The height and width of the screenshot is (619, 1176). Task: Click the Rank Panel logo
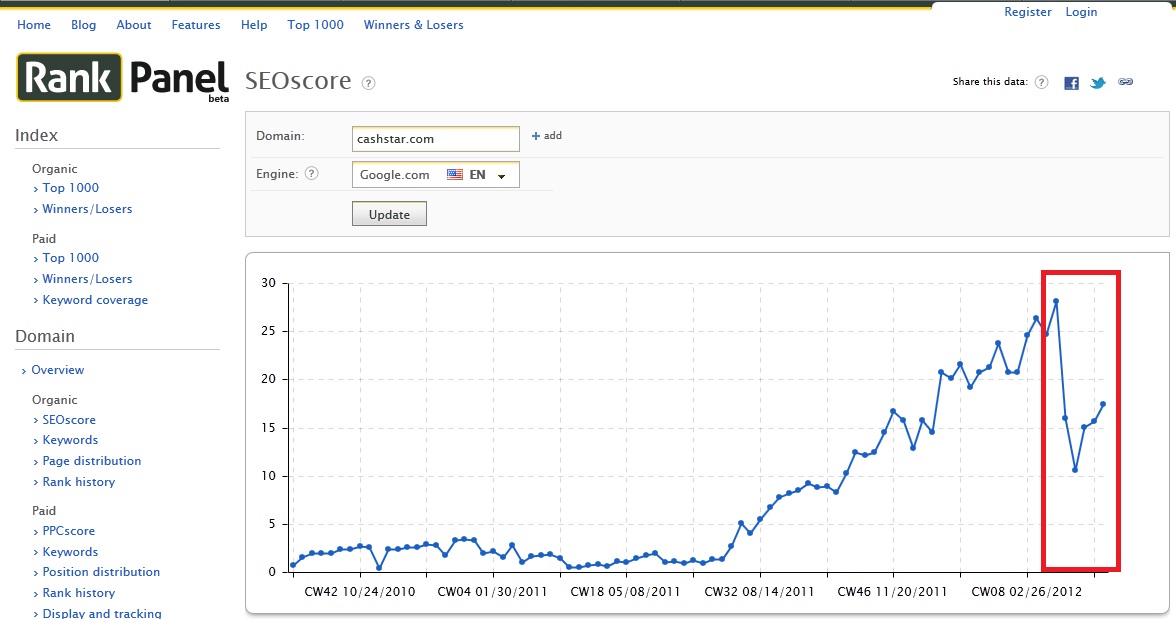pos(122,78)
